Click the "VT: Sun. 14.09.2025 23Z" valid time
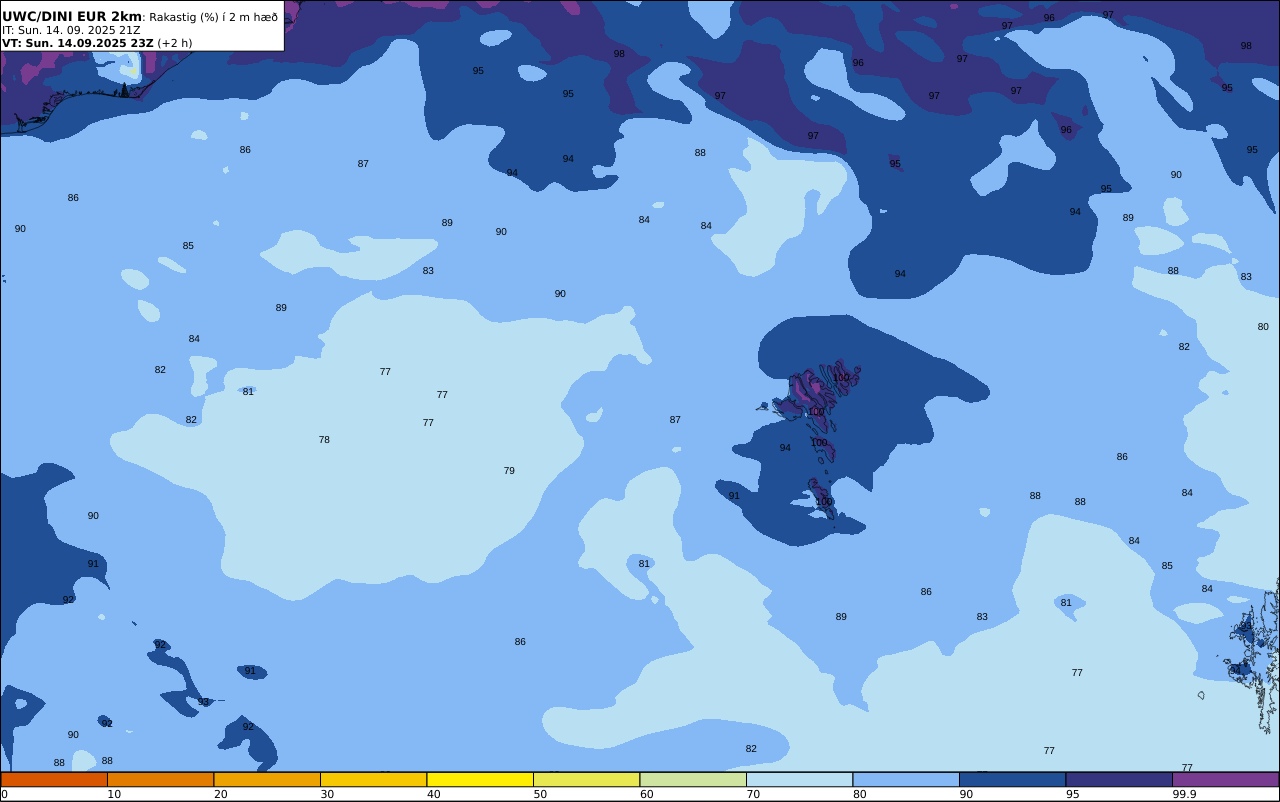This screenshot has width=1280, height=802. [77, 43]
